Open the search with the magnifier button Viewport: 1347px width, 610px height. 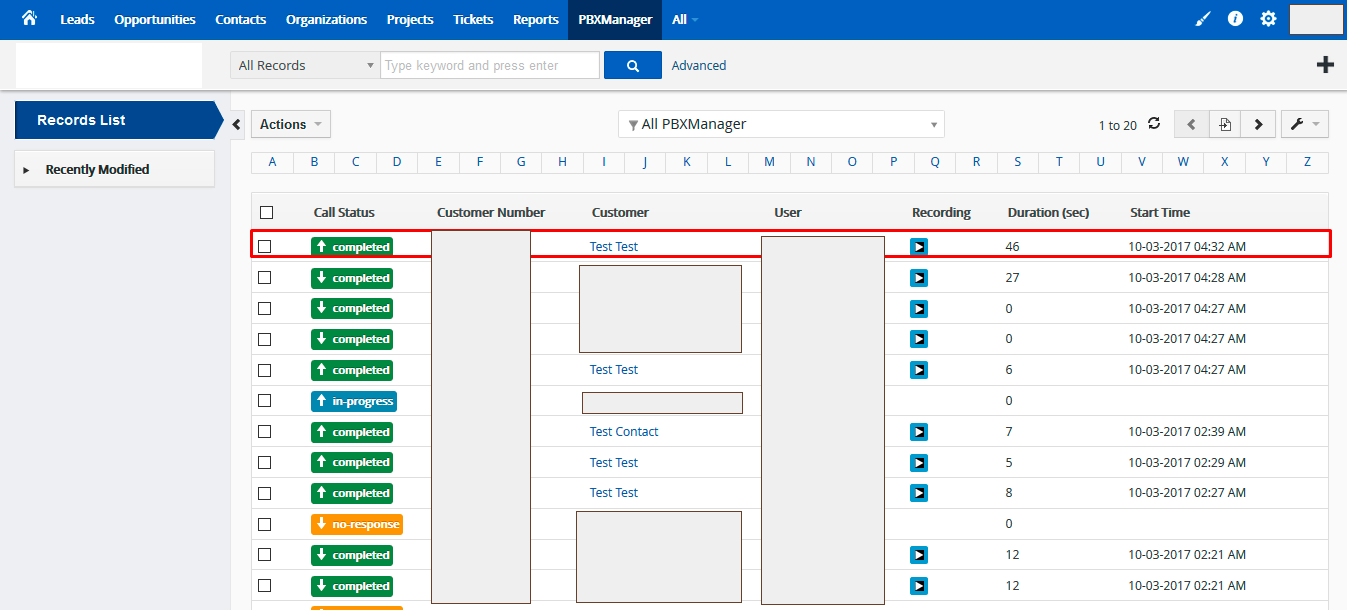coord(632,64)
